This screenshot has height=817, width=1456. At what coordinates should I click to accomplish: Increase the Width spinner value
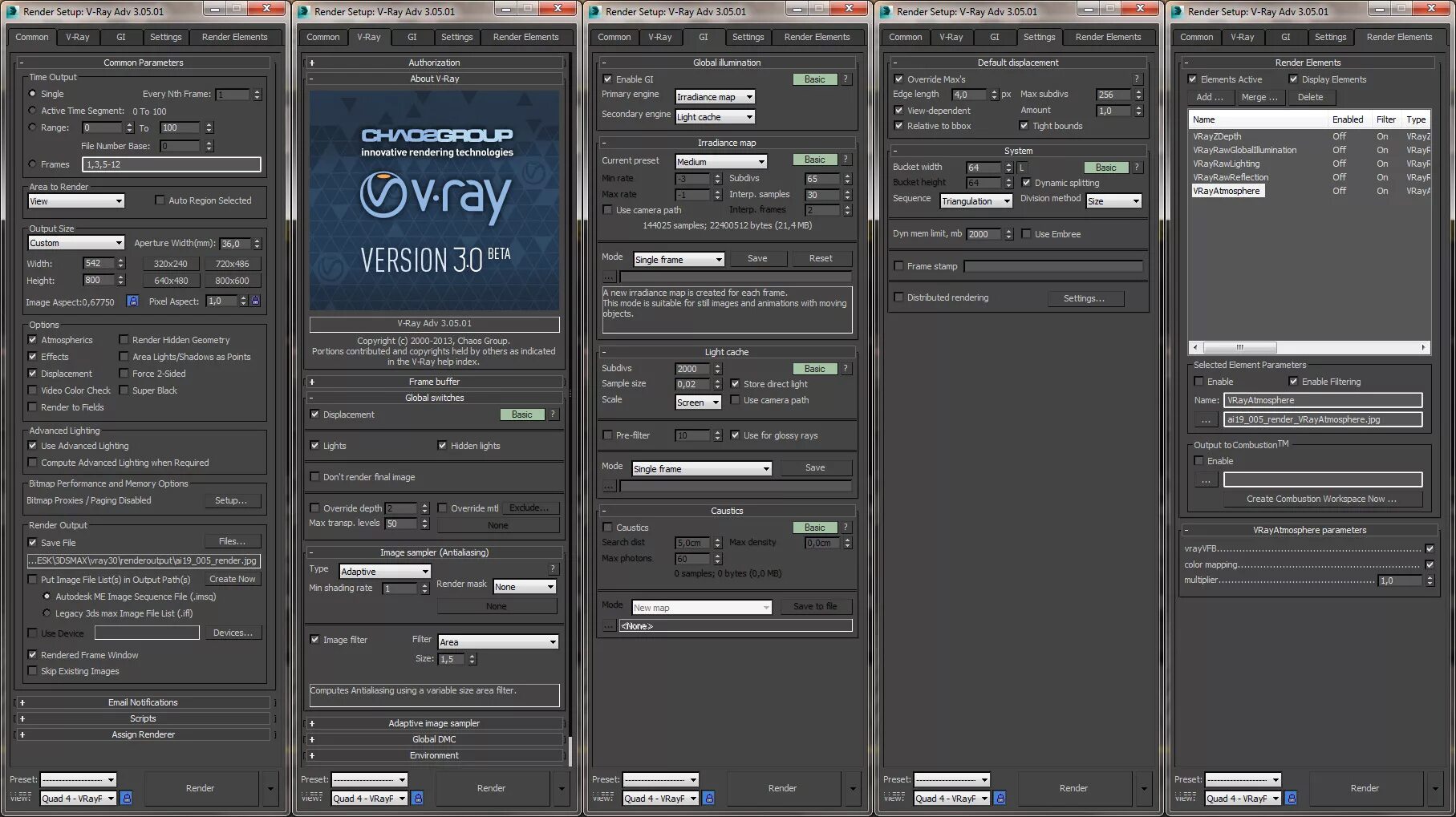coord(121,261)
